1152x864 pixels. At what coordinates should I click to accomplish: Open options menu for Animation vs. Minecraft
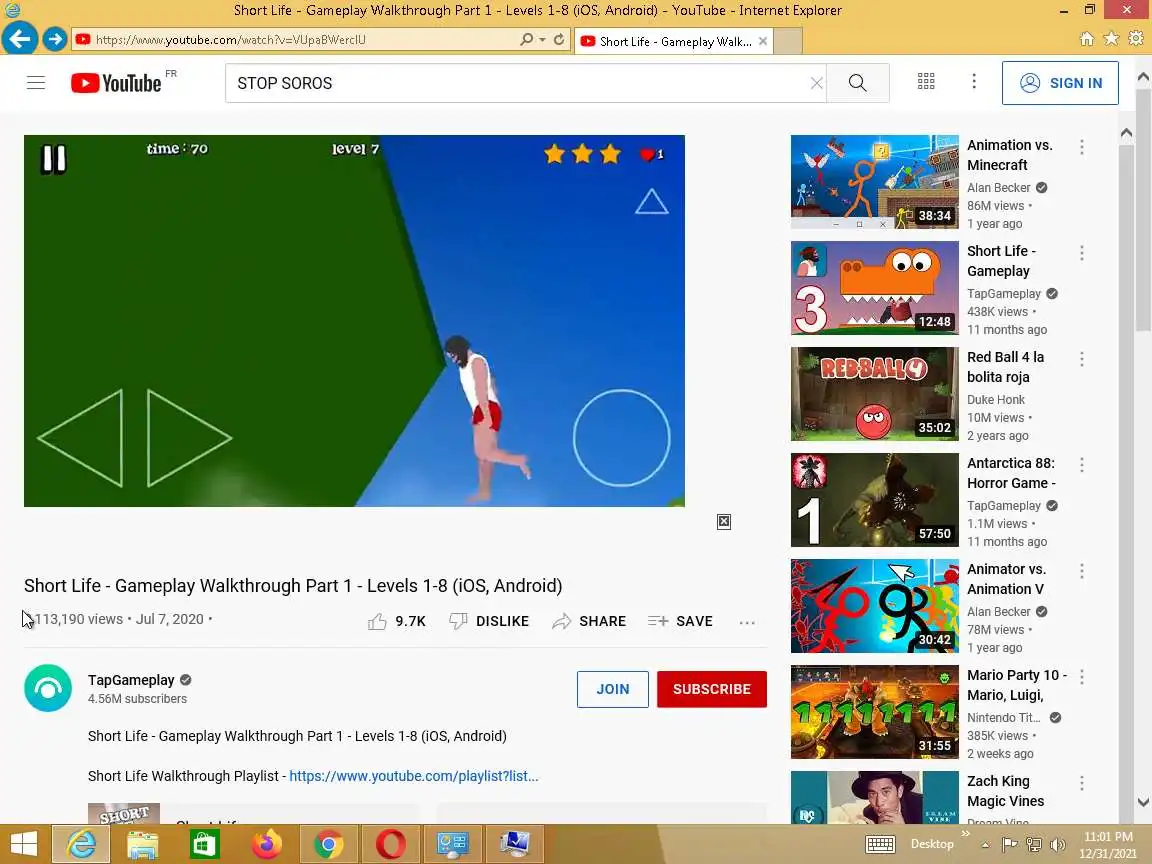pyautogui.click(x=1081, y=148)
